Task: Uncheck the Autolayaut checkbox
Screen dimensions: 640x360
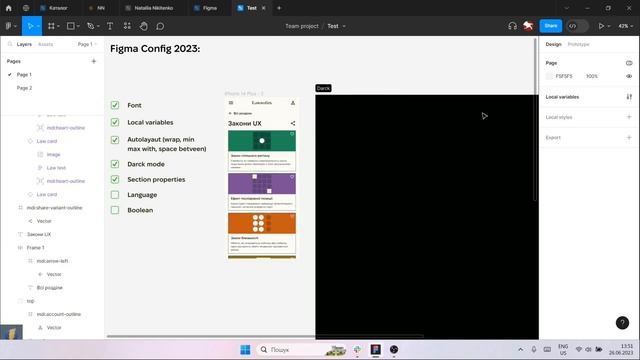Action: pyautogui.click(x=115, y=140)
